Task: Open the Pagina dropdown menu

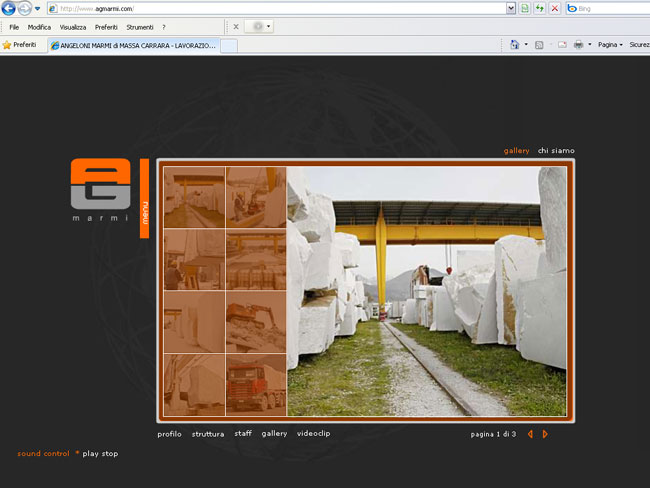Action: (610, 45)
